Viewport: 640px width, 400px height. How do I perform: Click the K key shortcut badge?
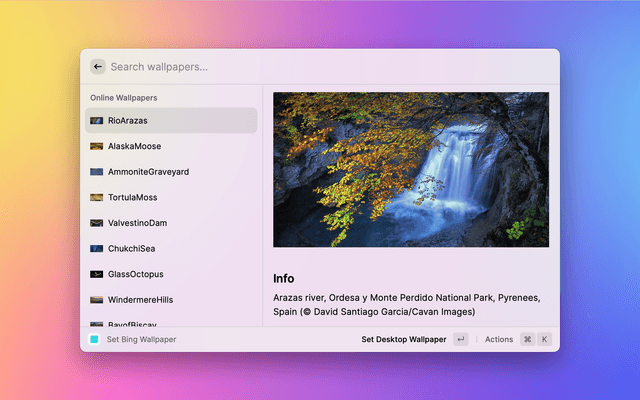[x=545, y=339]
